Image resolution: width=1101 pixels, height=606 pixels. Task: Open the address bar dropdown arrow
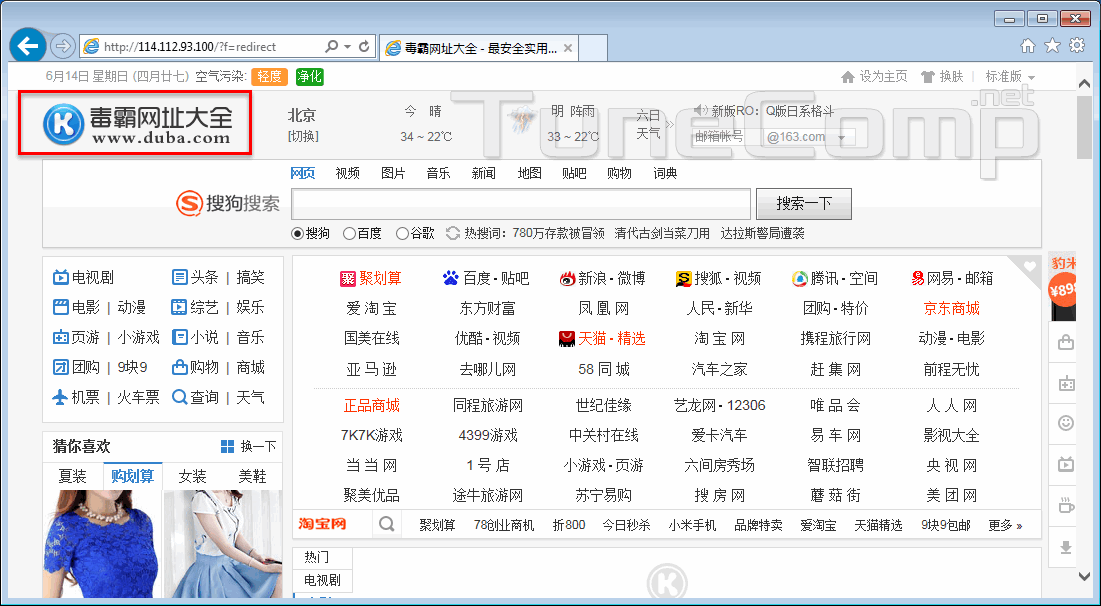(348, 46)
